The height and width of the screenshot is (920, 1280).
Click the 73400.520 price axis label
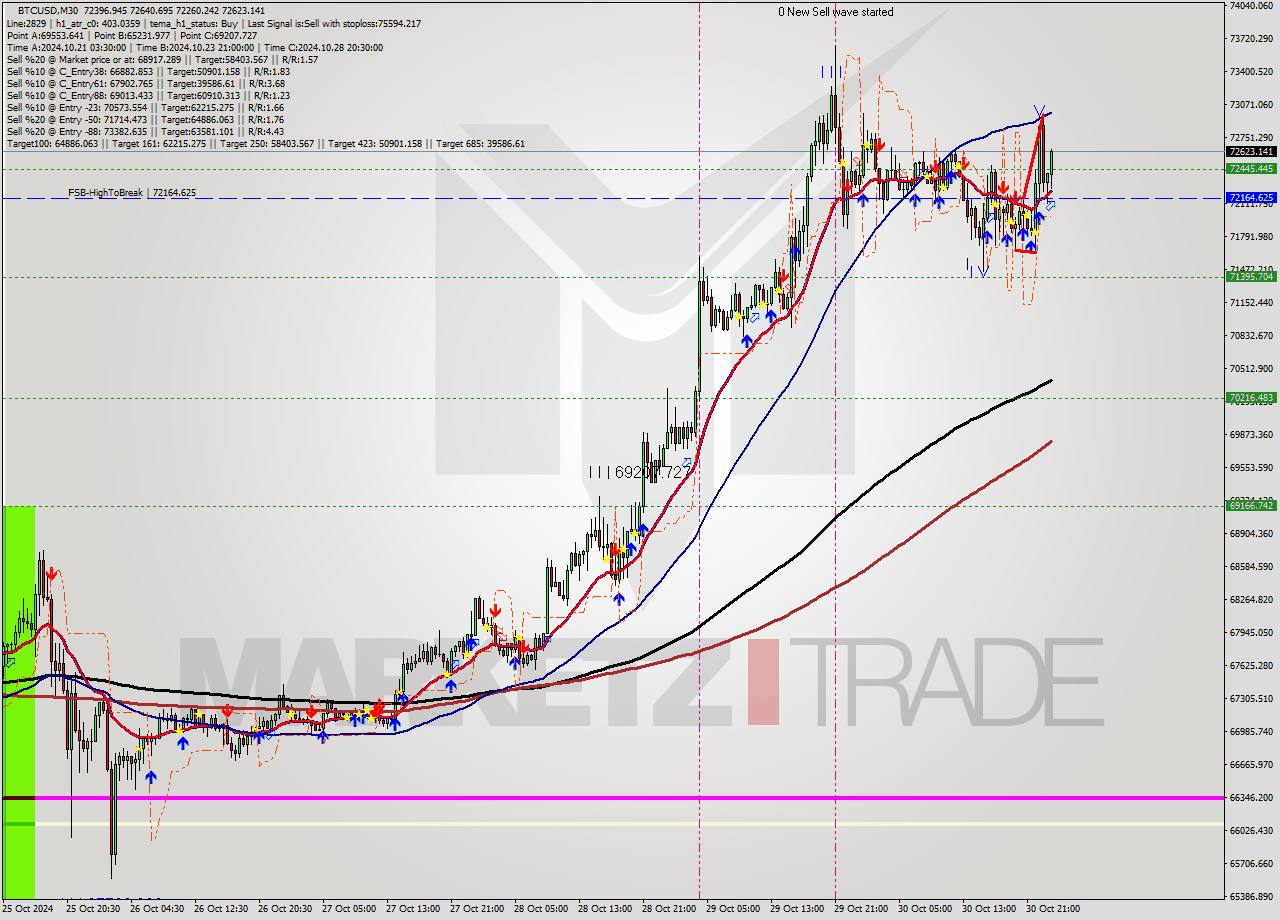pos(1251,72)
